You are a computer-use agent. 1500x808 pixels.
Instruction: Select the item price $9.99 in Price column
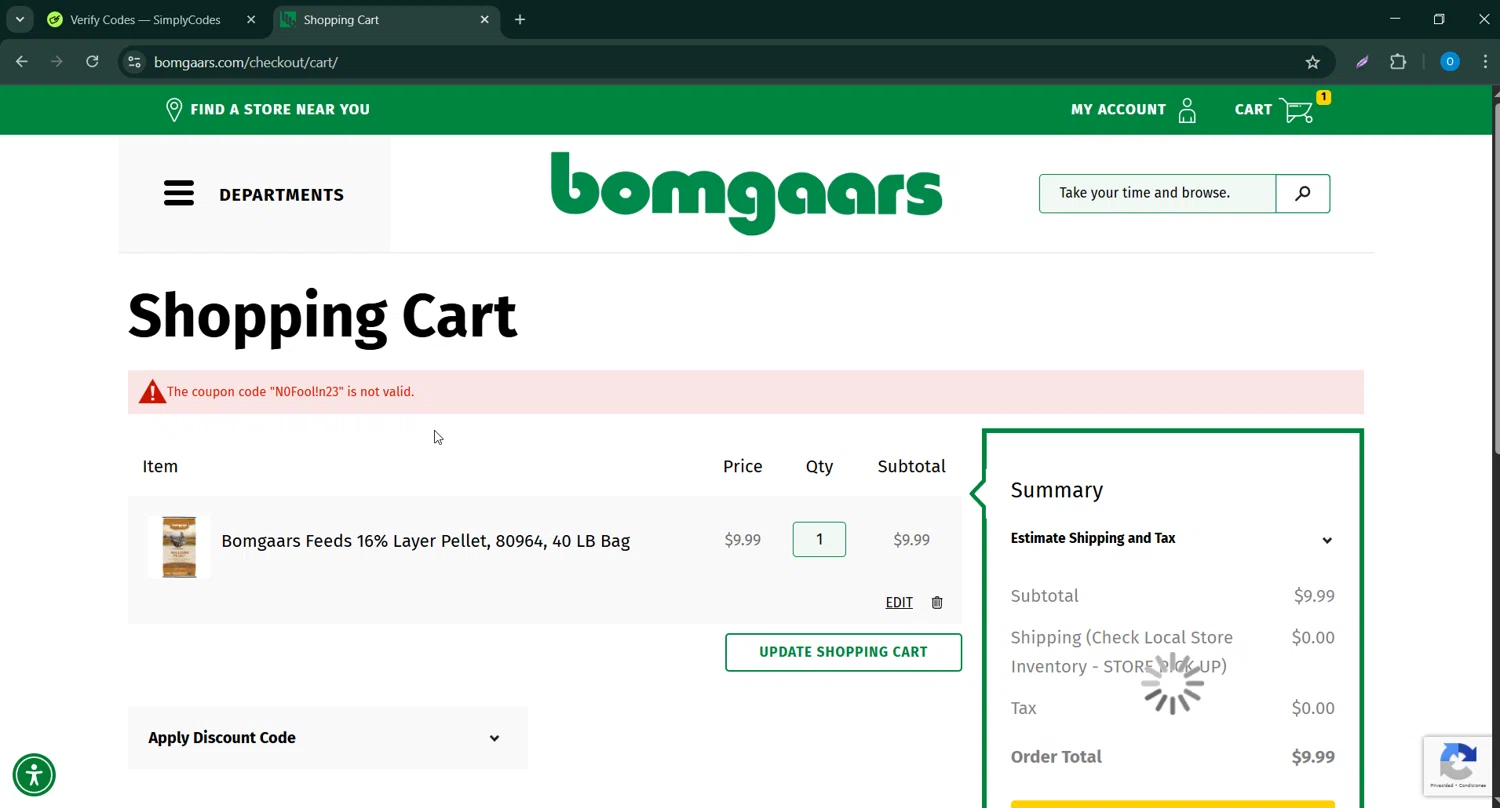click(x=743, y=540)
